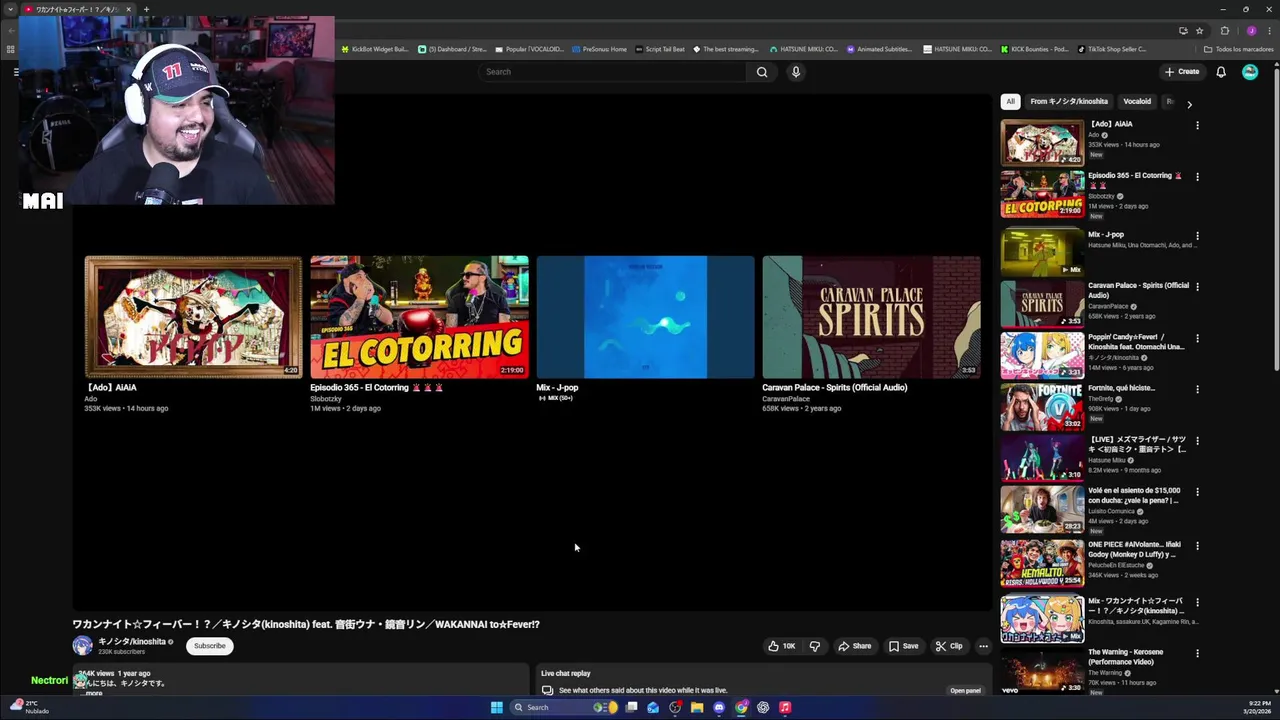
Task: Open Mix - ワカンナイト☆フィーバー sidebar playlist
Action: 1137,606
